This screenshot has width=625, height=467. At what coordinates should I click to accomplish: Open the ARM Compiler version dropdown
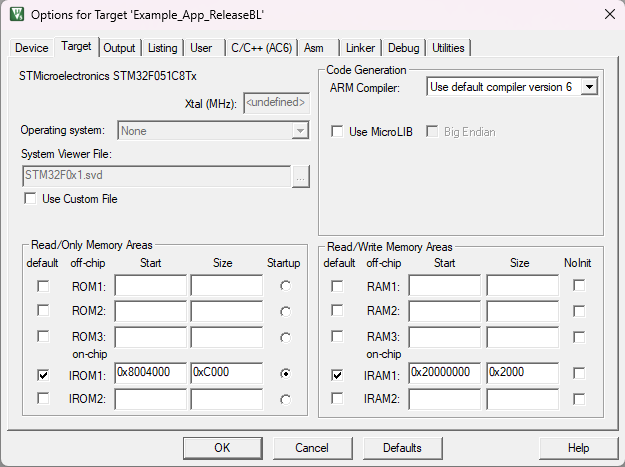pos(588,87)
